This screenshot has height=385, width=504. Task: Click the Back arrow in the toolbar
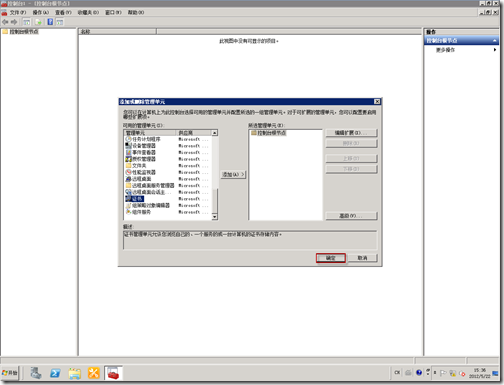click(5, 22)
